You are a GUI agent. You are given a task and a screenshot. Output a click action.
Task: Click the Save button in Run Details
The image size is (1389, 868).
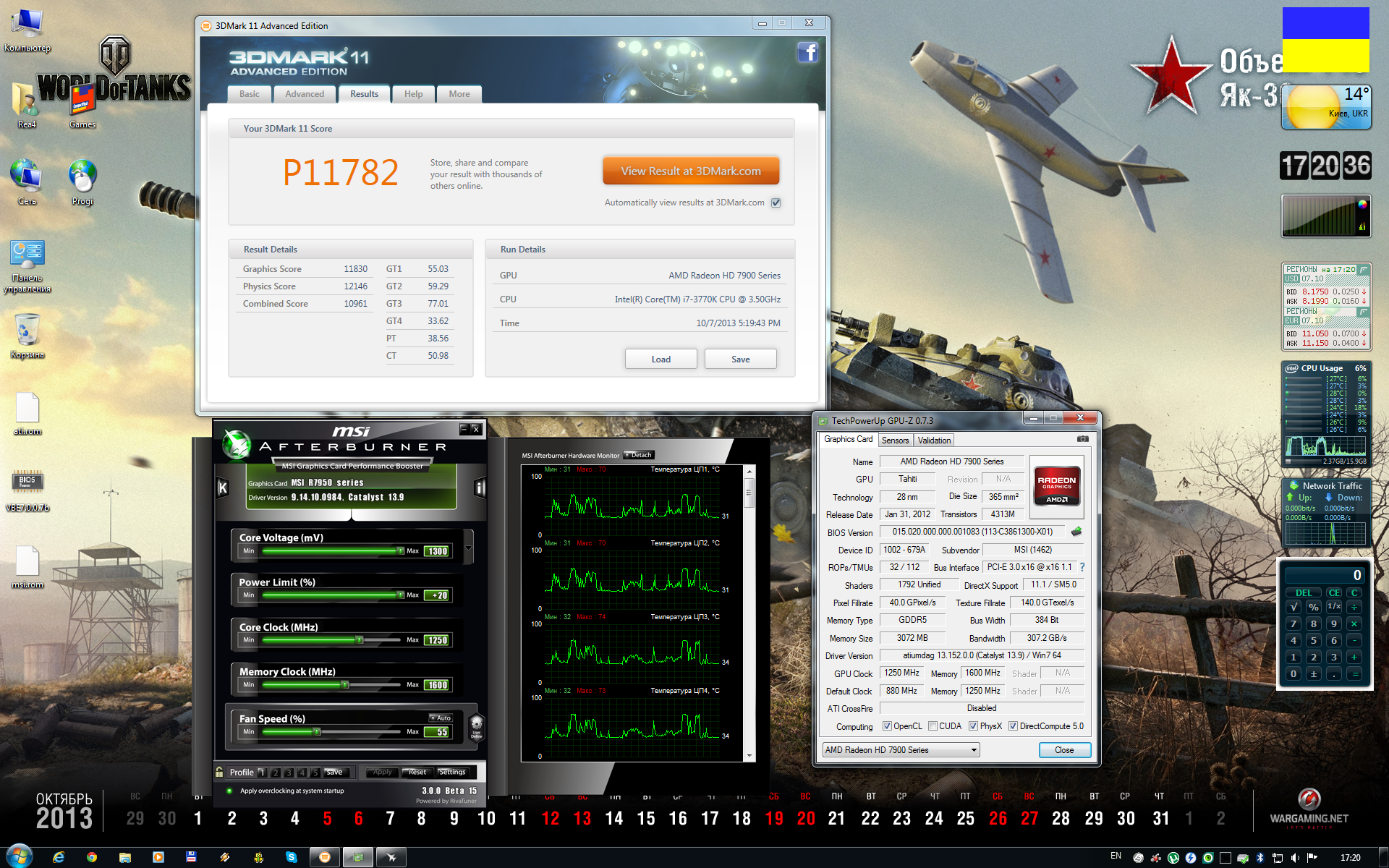741,359
